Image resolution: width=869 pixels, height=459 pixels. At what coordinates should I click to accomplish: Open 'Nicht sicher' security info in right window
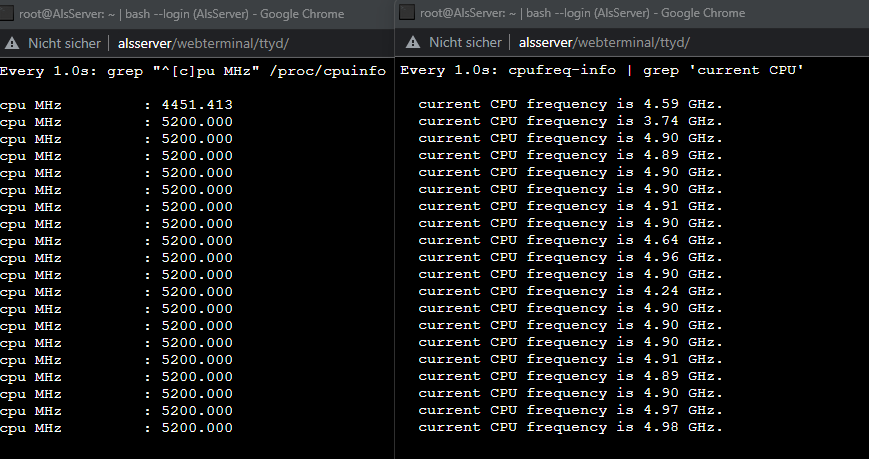point(465,42)
